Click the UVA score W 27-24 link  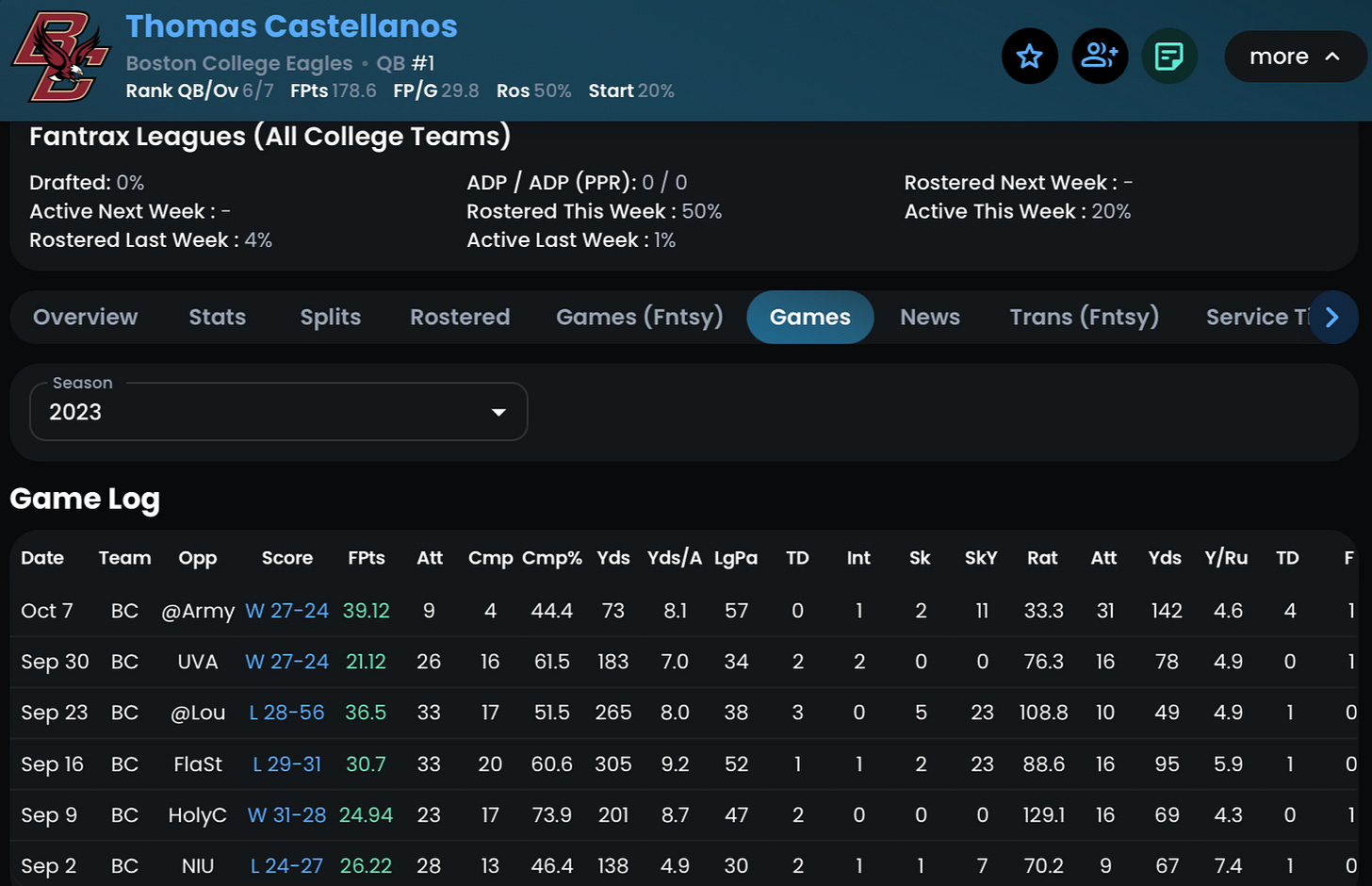(x=286, y=662)
